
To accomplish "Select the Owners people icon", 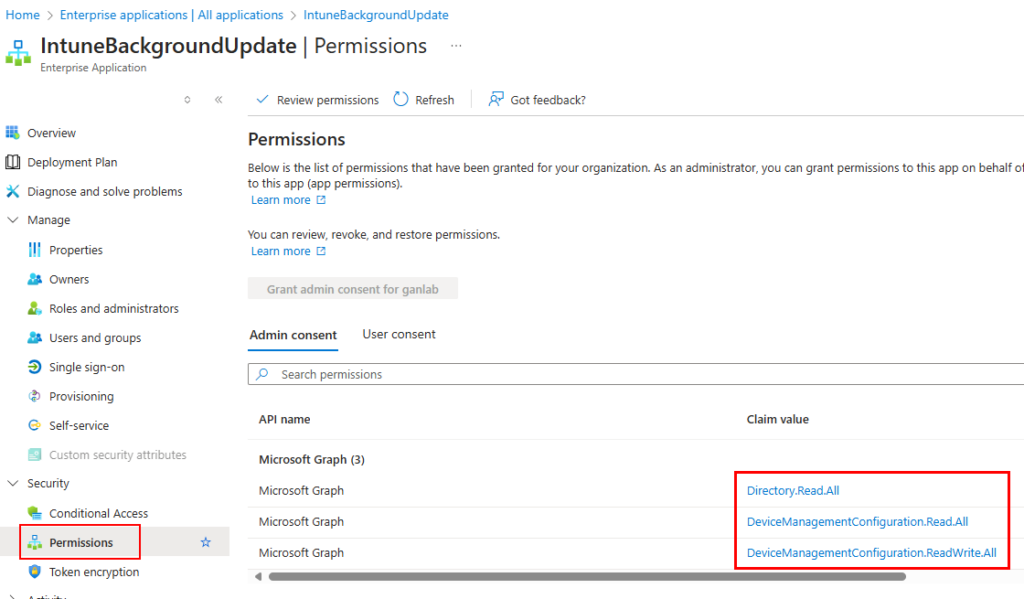I will tap(35, 279).
